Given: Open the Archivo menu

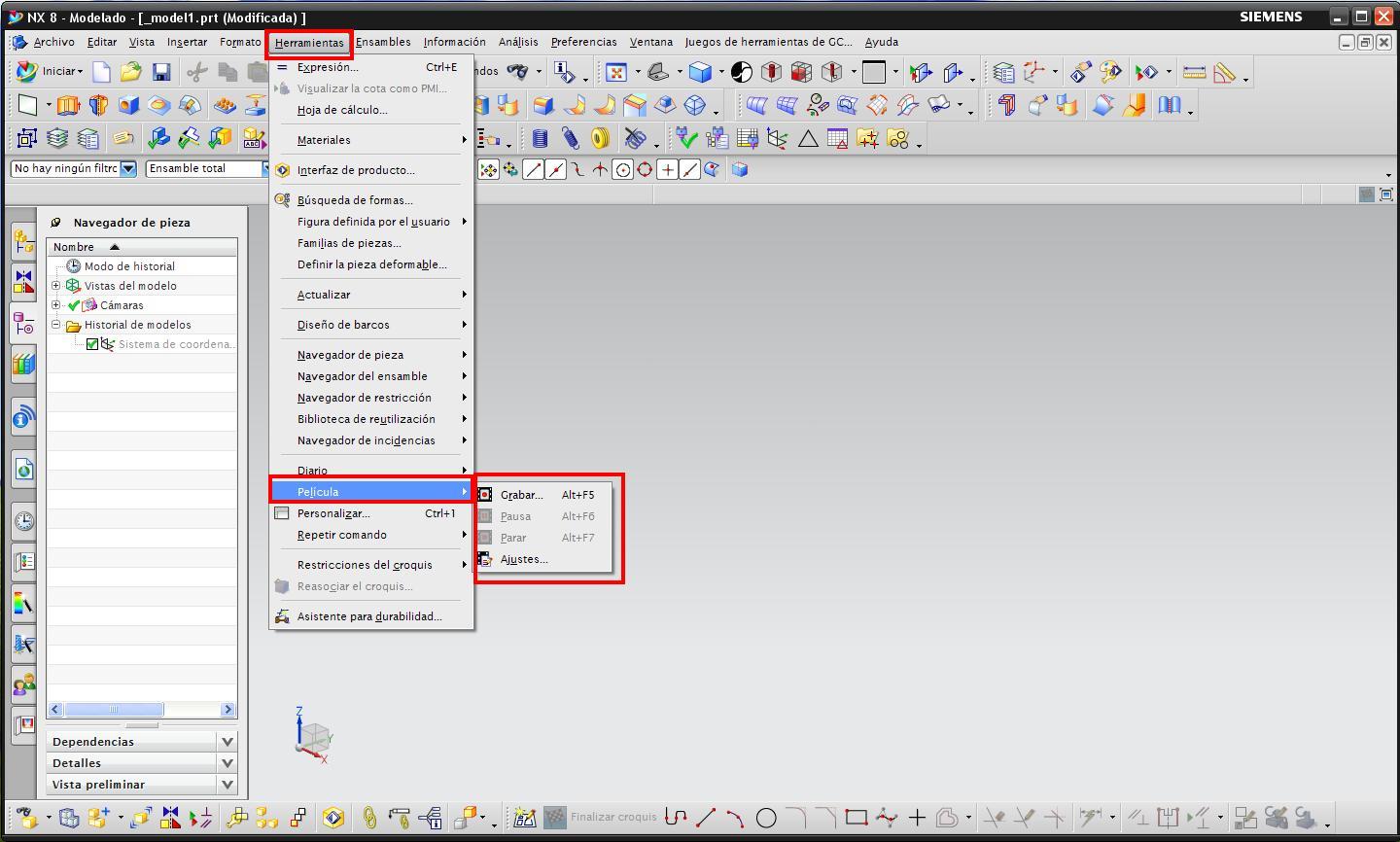Looking at the screenshot, I should point(53,42).
